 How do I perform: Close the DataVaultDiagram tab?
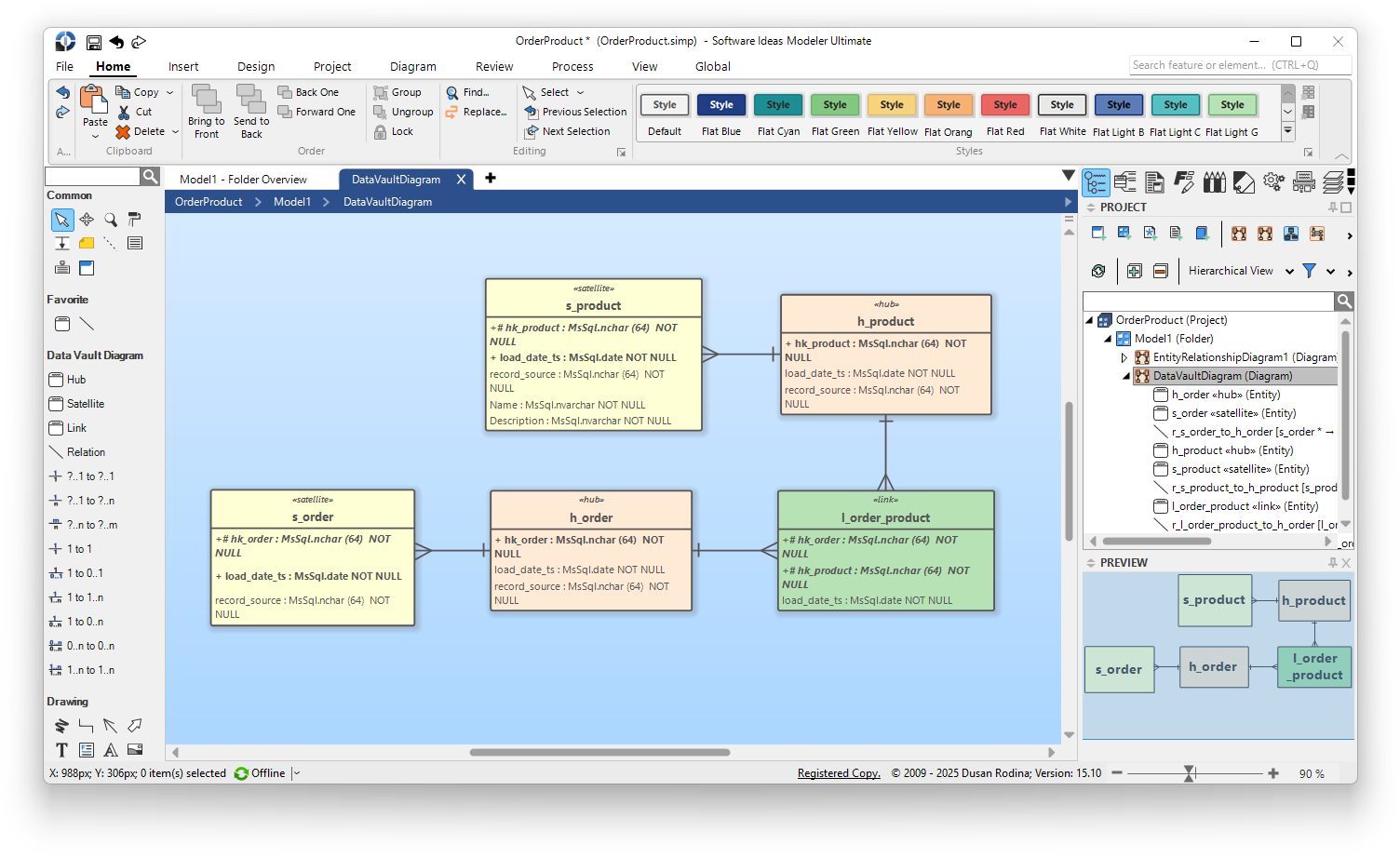coord(461,180)
